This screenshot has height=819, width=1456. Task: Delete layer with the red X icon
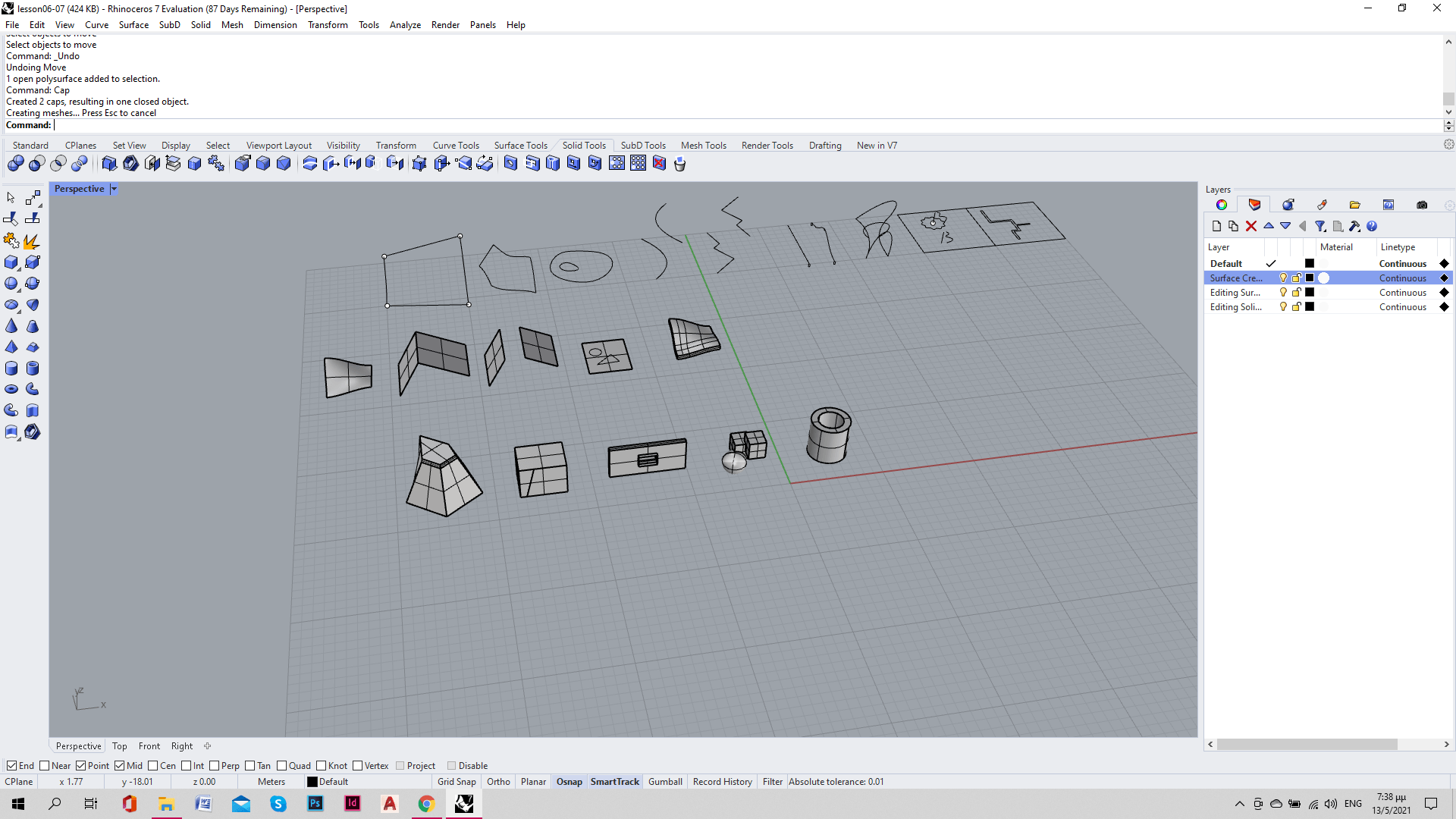[1251, 226]
